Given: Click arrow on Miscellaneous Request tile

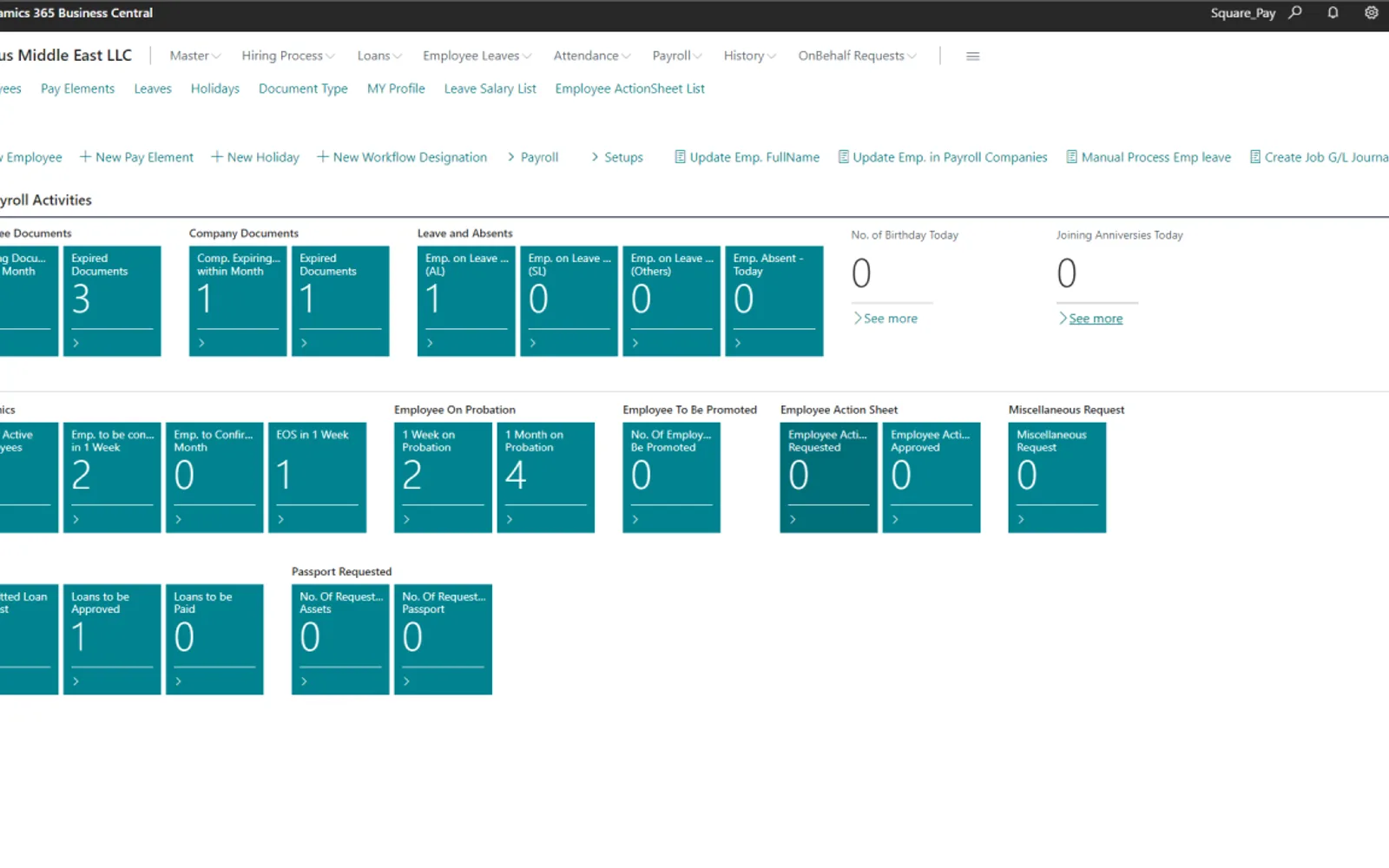Looking at the screenshot, I should (x=1021, y=519).
